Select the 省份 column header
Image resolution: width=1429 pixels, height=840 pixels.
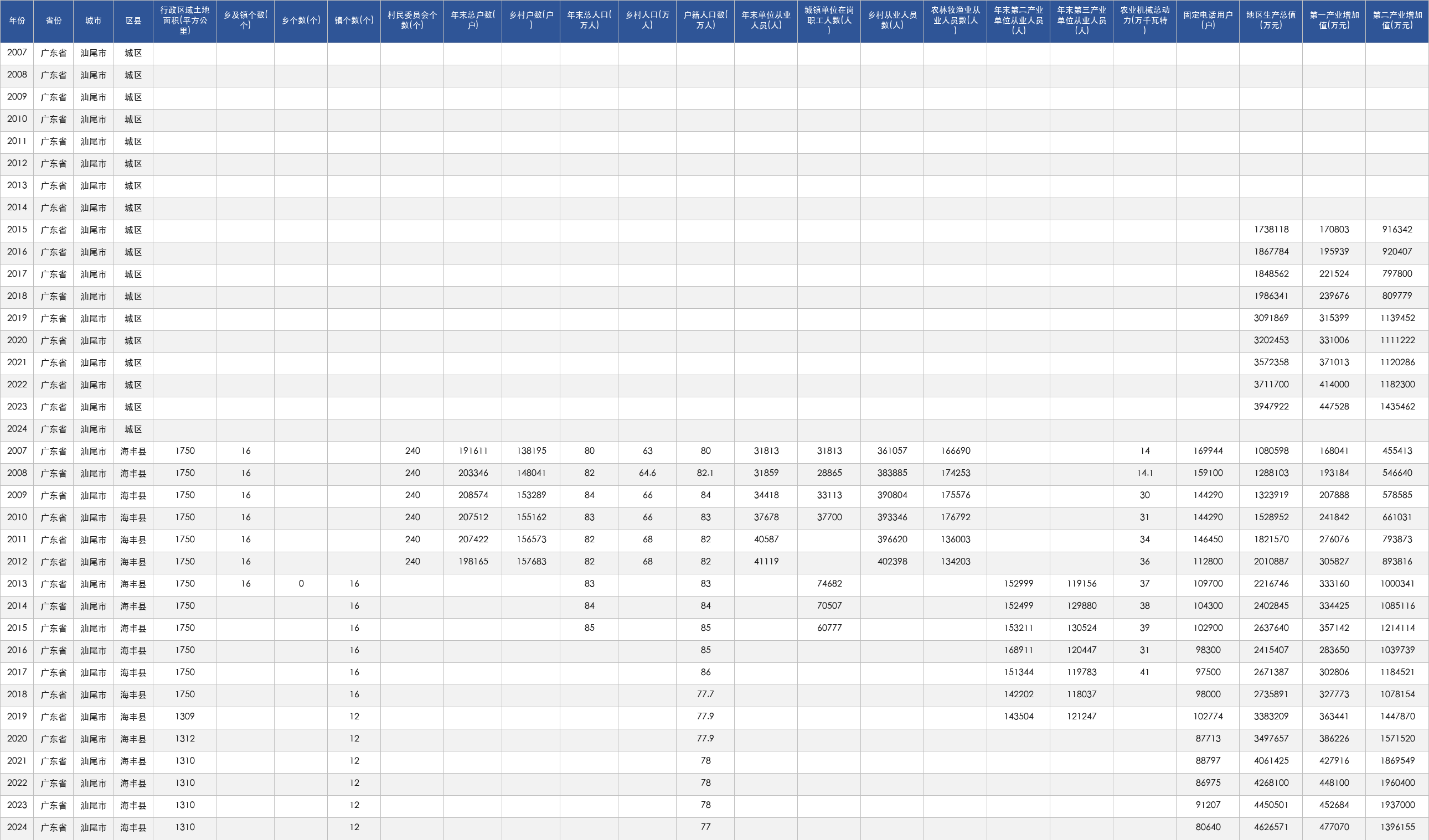point(54,21)
